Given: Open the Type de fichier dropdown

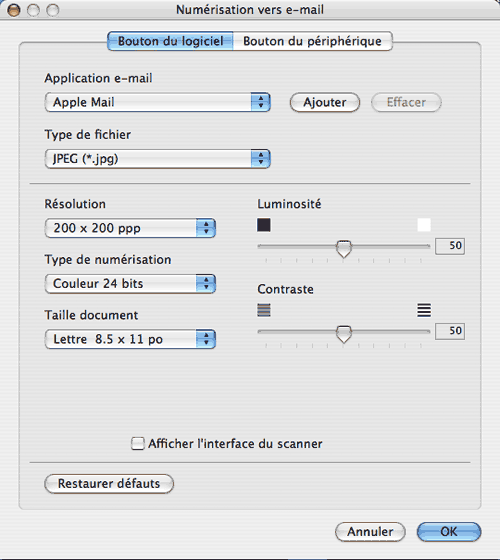Looking at the screenshot, I should pyautogui.click(x=158, y=159).
